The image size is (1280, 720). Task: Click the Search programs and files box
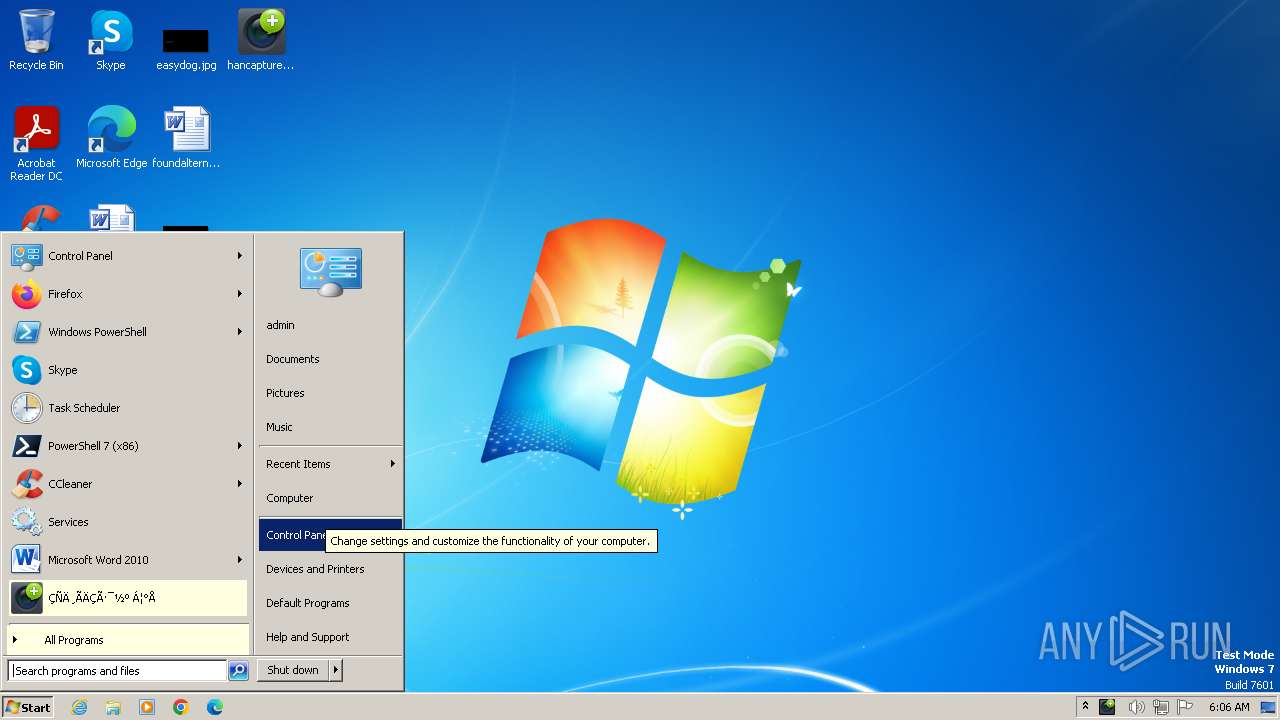117,671
